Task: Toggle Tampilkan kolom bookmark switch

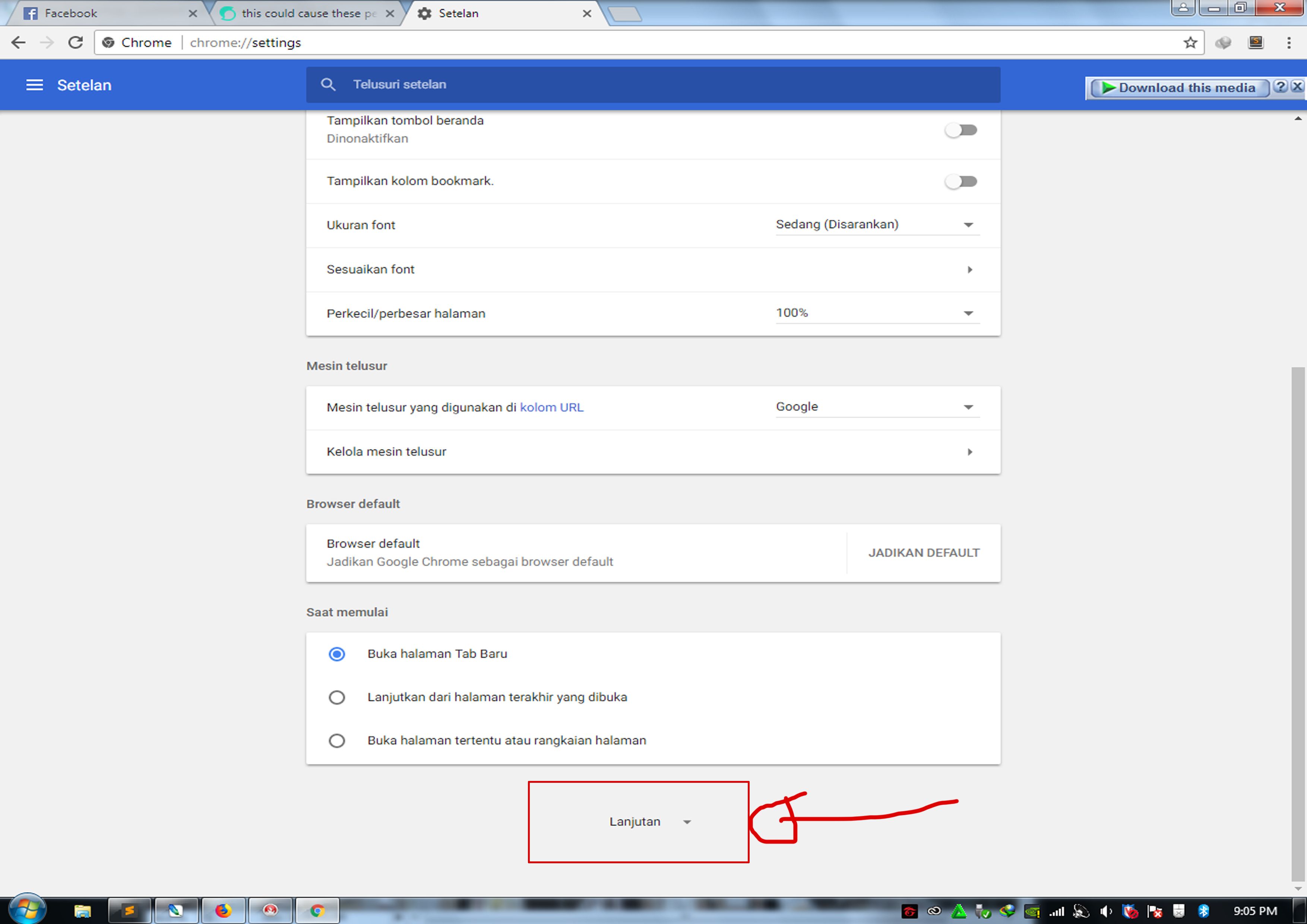Action: tap(961, 181)
